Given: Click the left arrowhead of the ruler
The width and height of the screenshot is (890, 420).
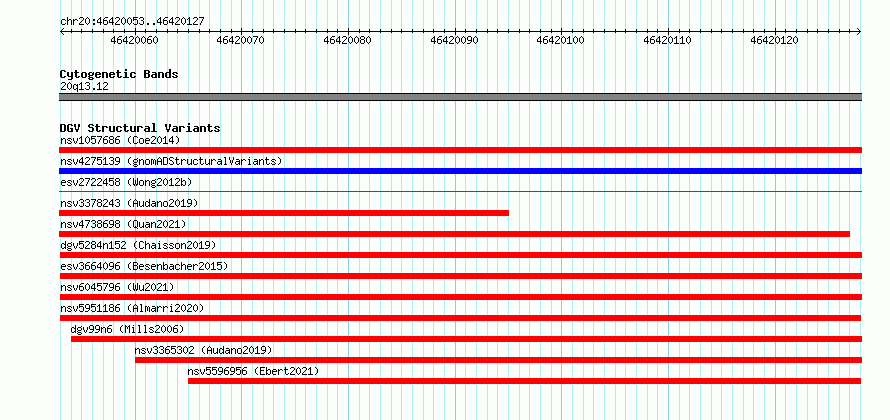Looking at the screenshot, I should tap(62, 32).
